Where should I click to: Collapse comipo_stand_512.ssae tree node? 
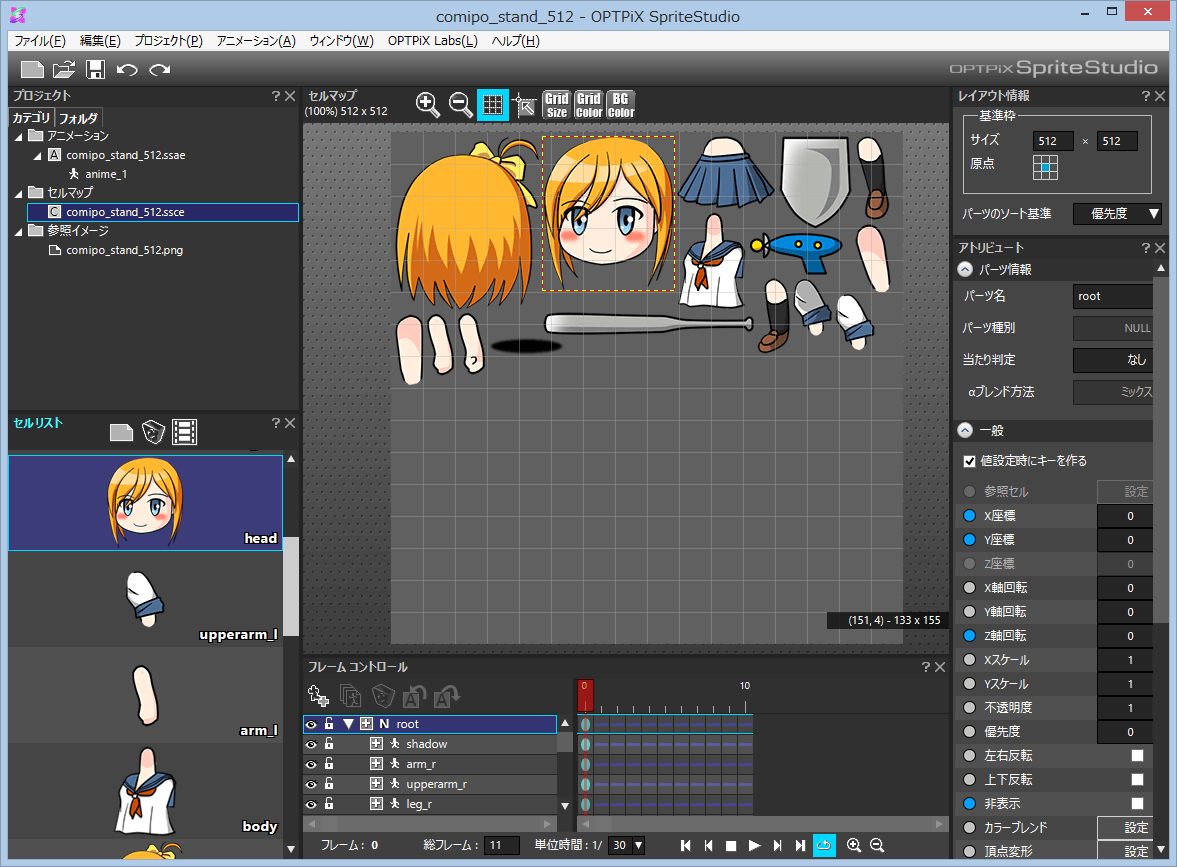pyautogui.click(x=38, y=156)
